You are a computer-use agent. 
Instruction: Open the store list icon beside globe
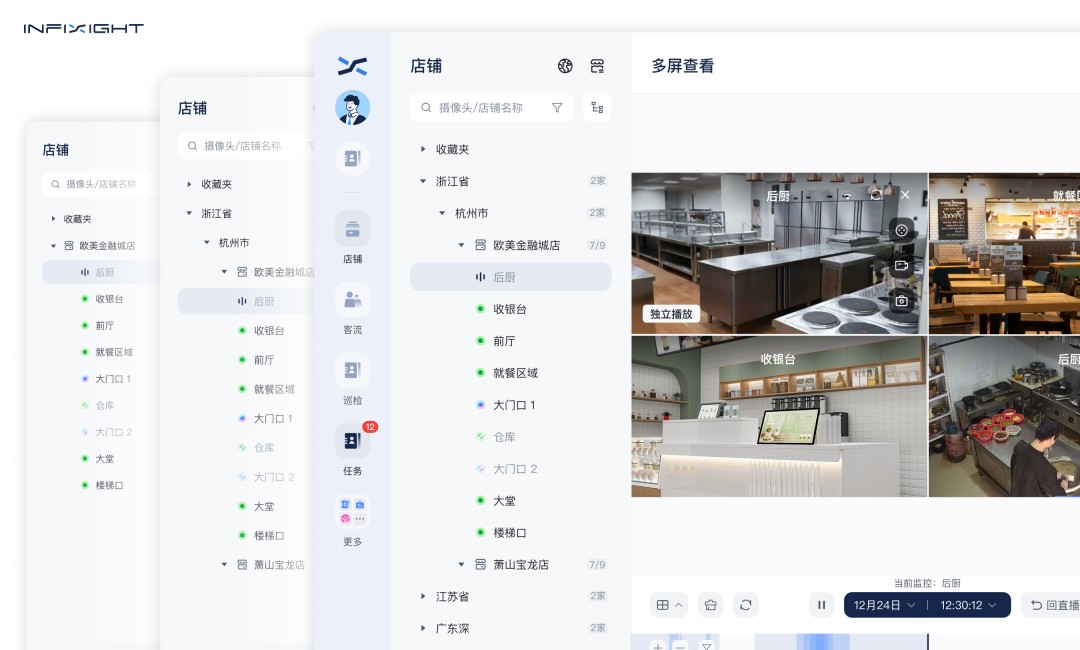(x=597, y=66)
